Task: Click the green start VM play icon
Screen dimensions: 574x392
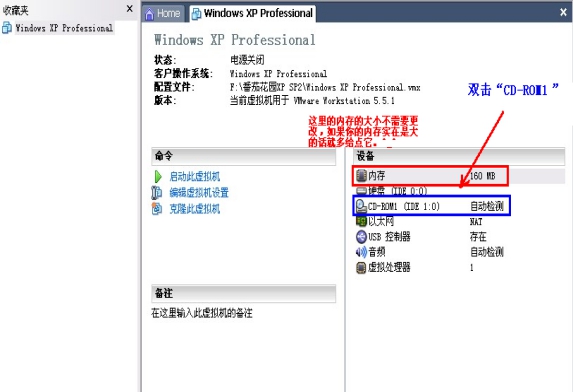Action: (x=158, y=176)
